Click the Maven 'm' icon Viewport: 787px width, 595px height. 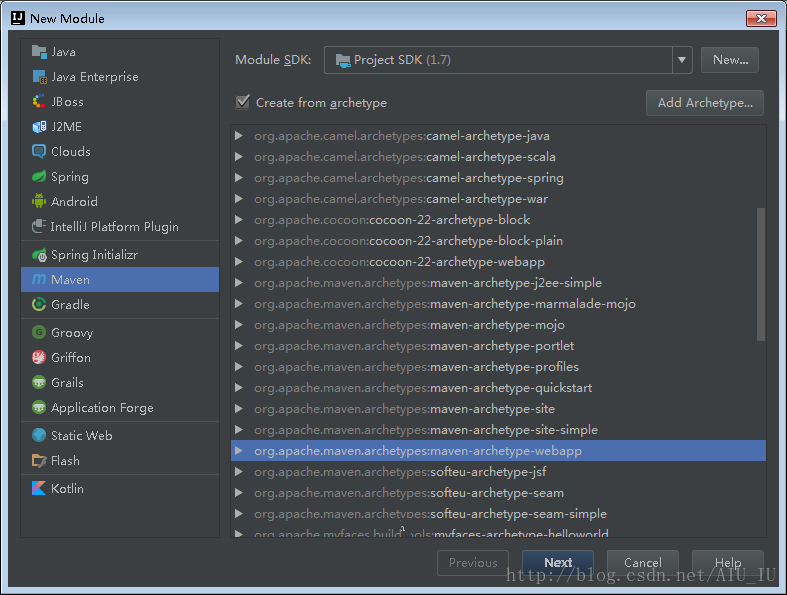point(39,279)
